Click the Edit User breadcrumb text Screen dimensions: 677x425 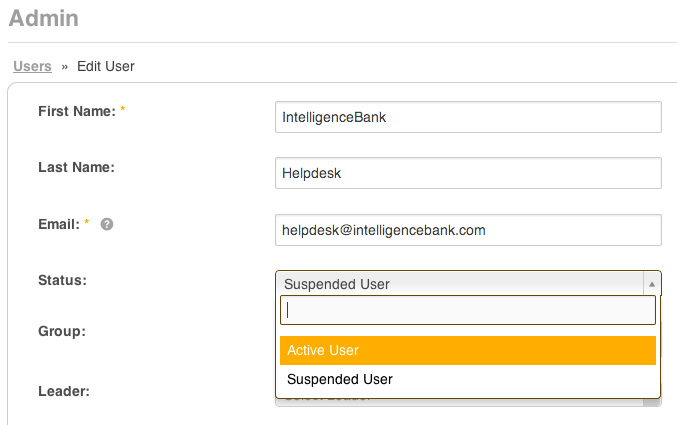106,66
